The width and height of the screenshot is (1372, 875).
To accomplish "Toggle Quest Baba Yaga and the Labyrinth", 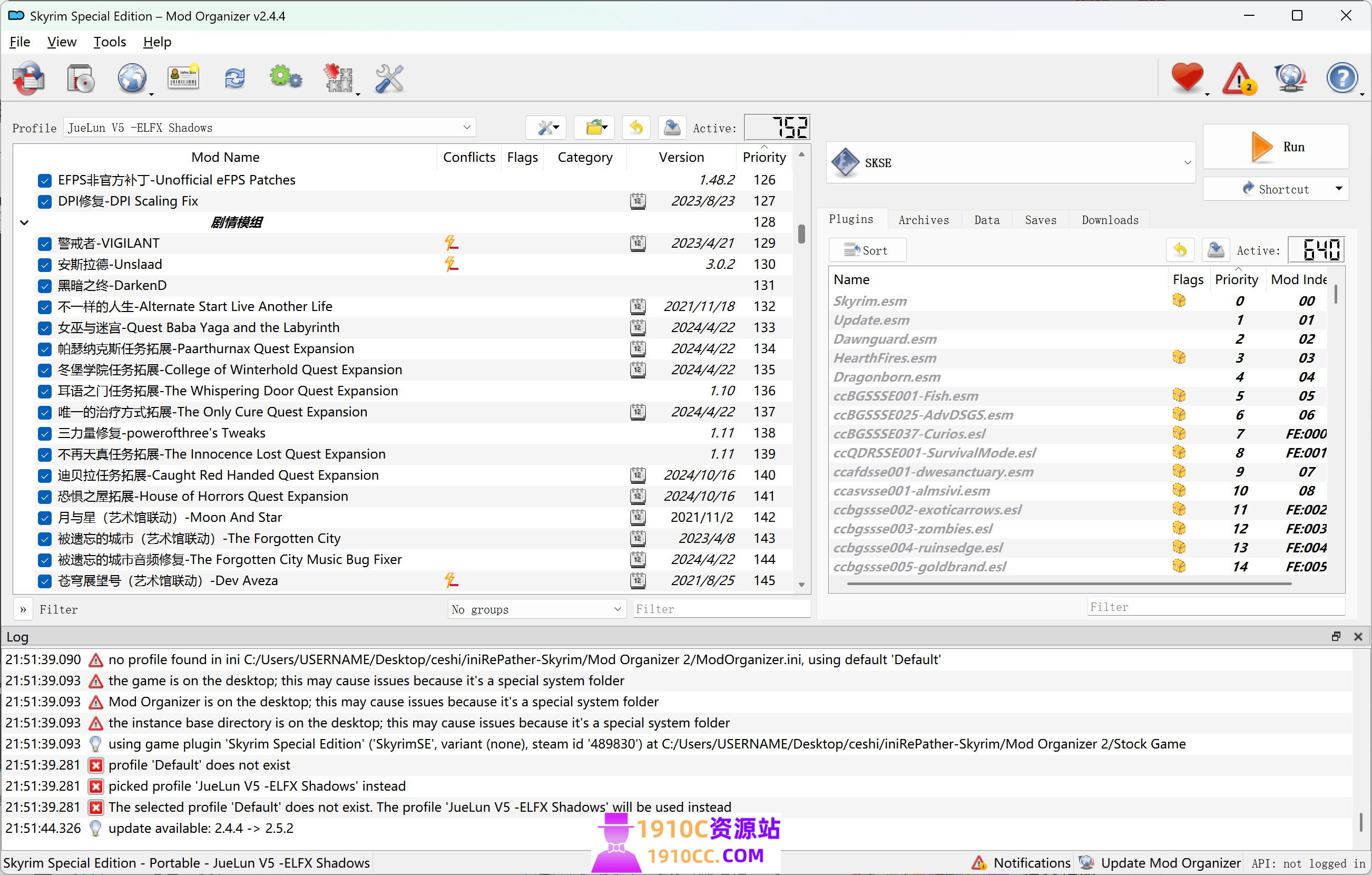I will coord(44,328).
